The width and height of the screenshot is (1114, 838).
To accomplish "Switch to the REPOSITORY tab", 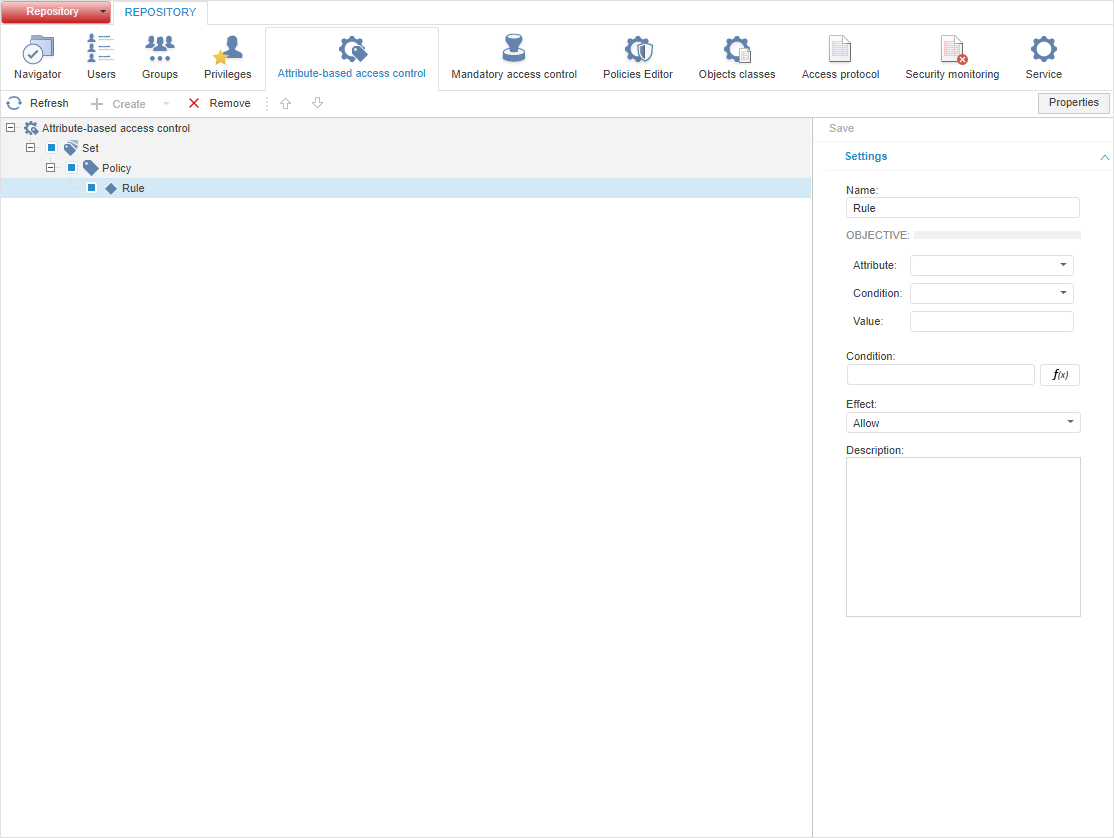I will pyautogui.click(x=160, y=13).
